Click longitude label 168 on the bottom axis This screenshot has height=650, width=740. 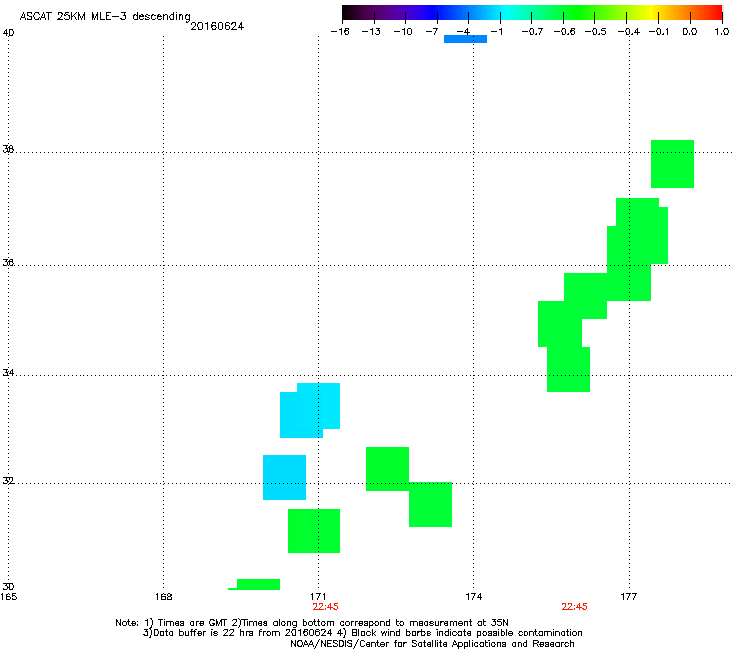click(164, 597)
